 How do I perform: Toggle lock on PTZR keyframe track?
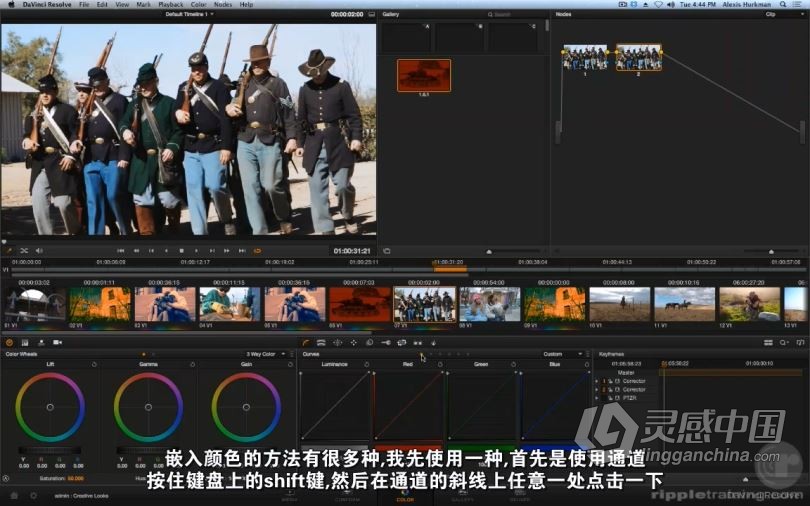point(610,398)
